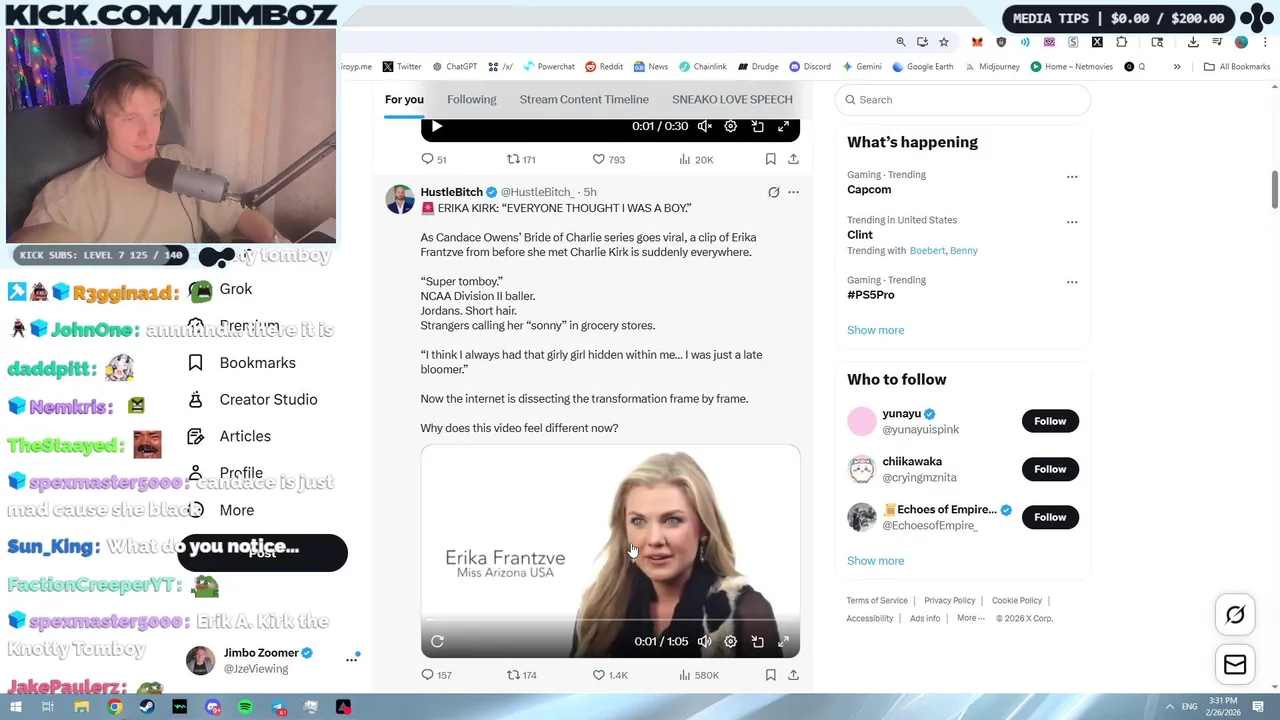Bookmark the upper post with 793 likes
1280x720 pixels.
(770, 159)
